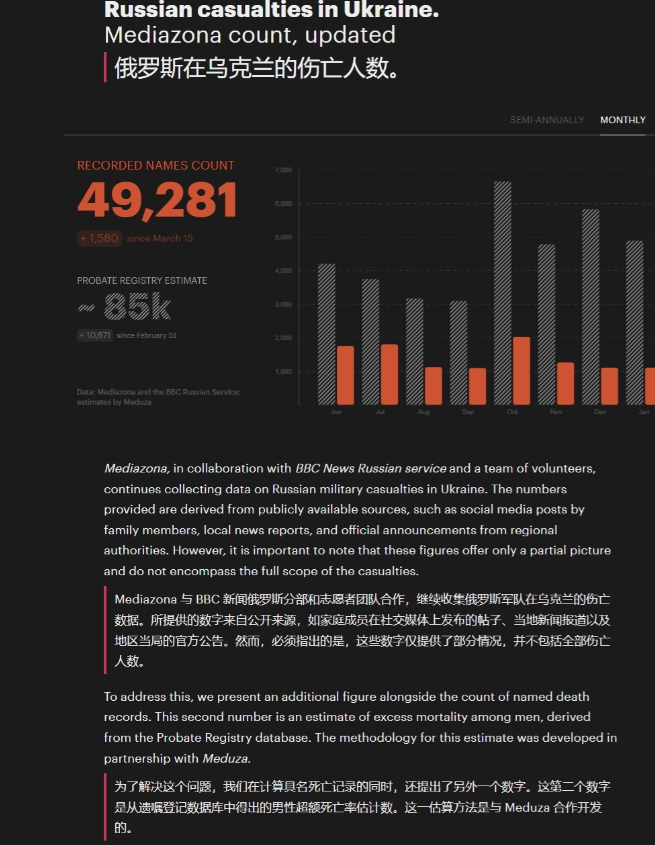Click the 49,281 recorded names number

point(157,200)
